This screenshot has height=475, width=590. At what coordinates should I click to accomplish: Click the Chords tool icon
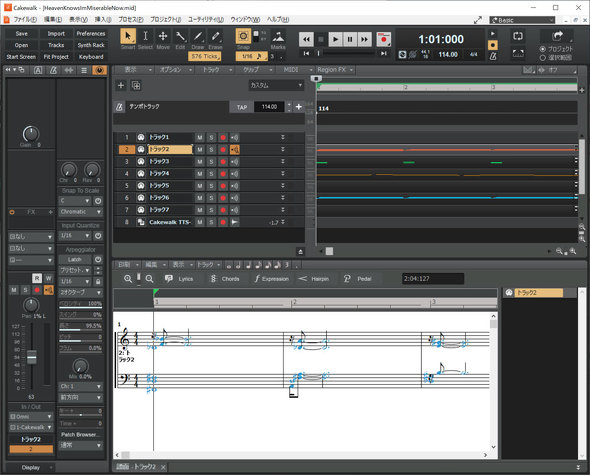(213, 279)
